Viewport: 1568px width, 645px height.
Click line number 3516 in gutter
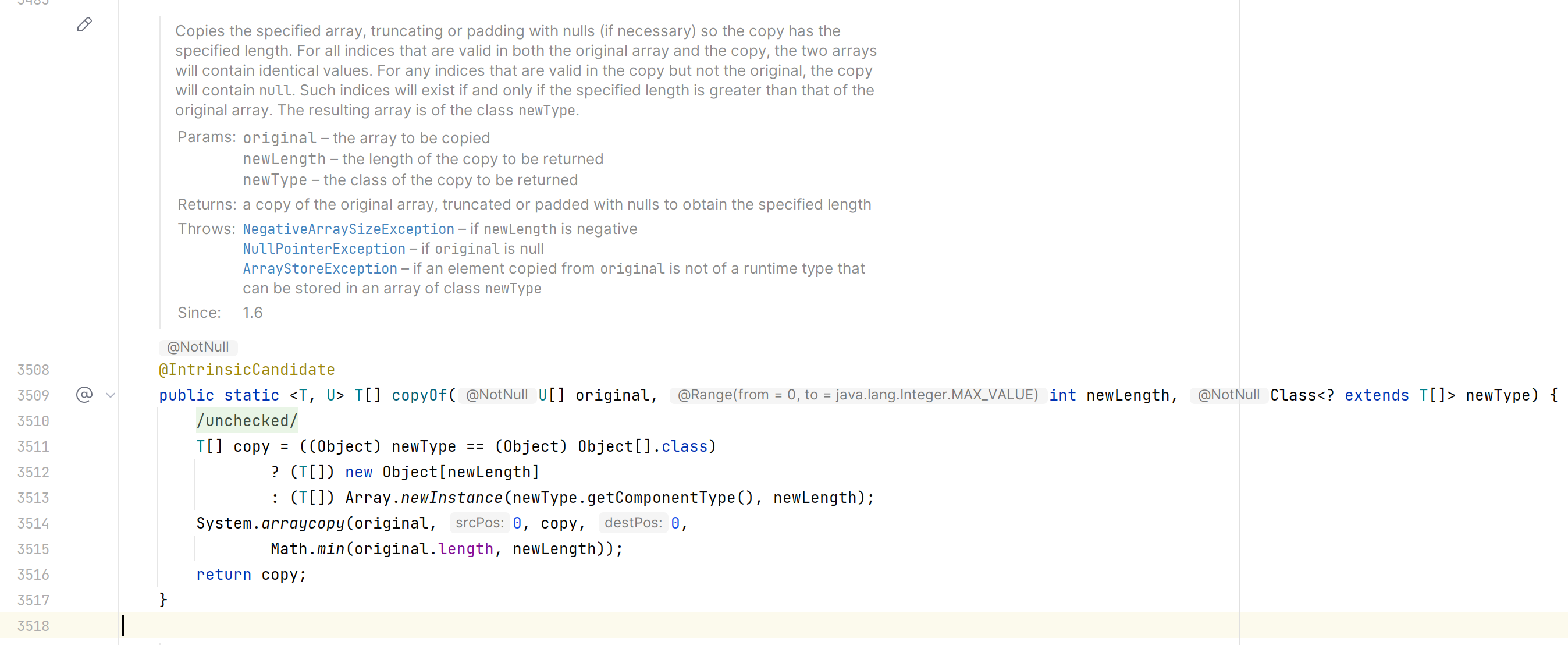(33, 575)
